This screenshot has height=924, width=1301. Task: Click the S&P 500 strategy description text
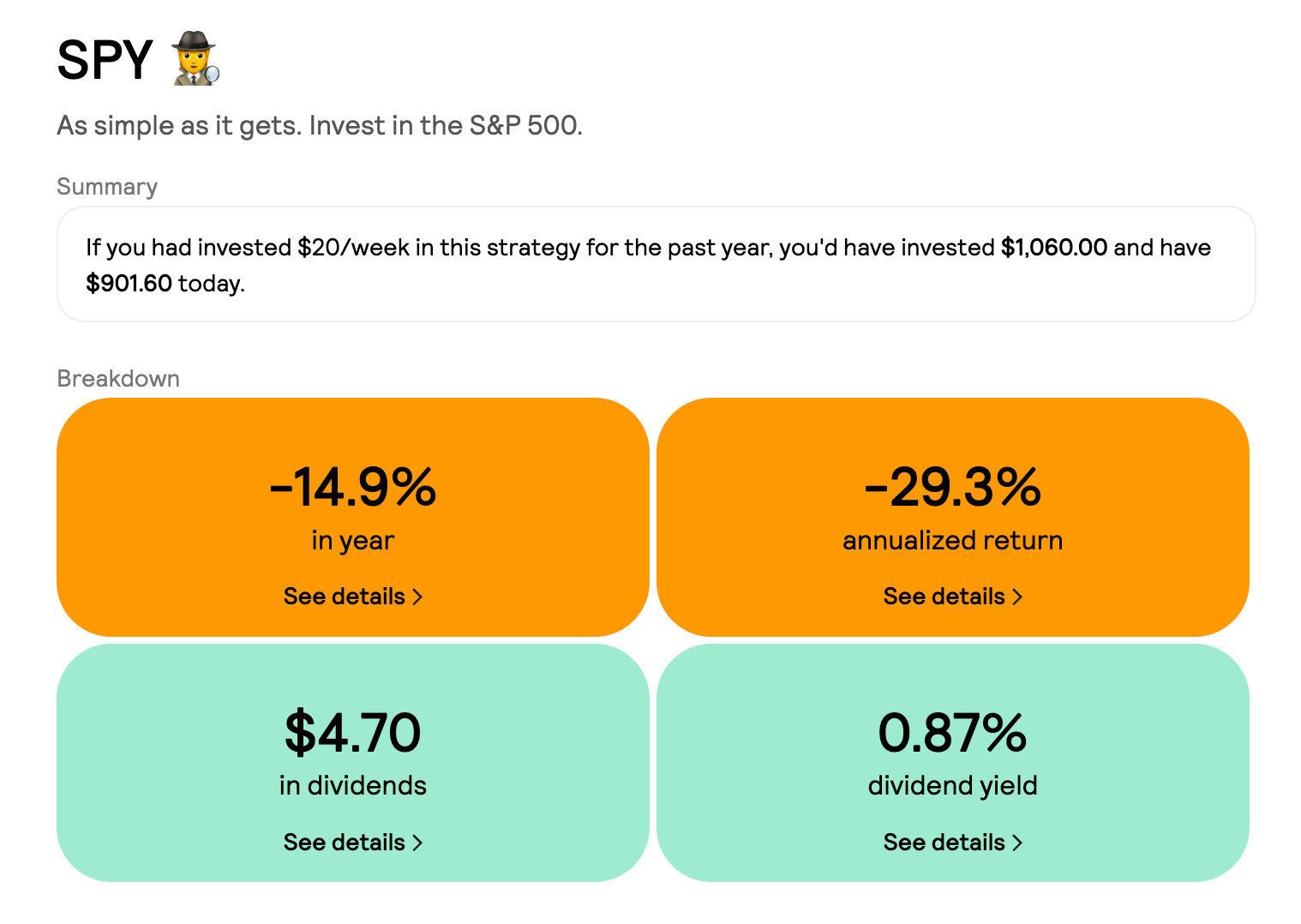(x=320, y=126)
